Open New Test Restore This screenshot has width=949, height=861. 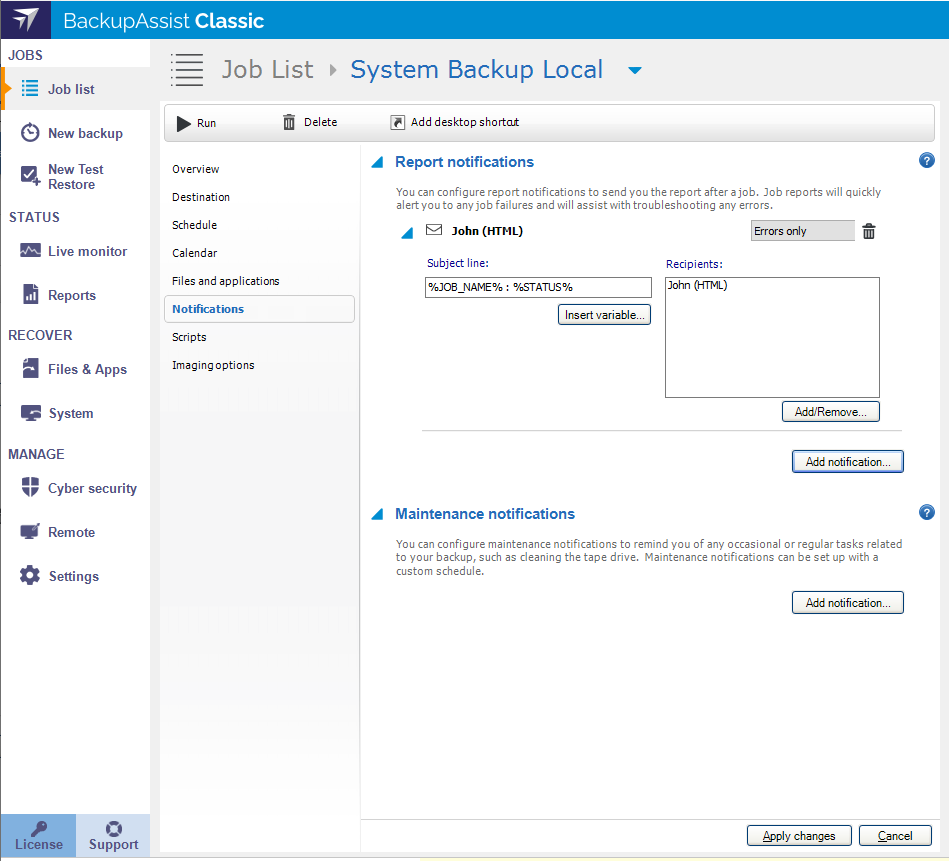click(75, 177)
